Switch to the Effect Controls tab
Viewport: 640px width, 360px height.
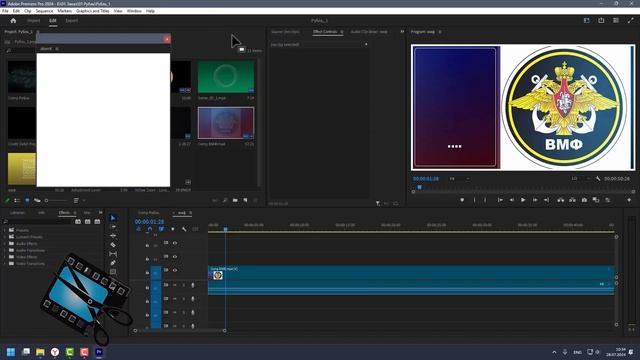[325, 31]
